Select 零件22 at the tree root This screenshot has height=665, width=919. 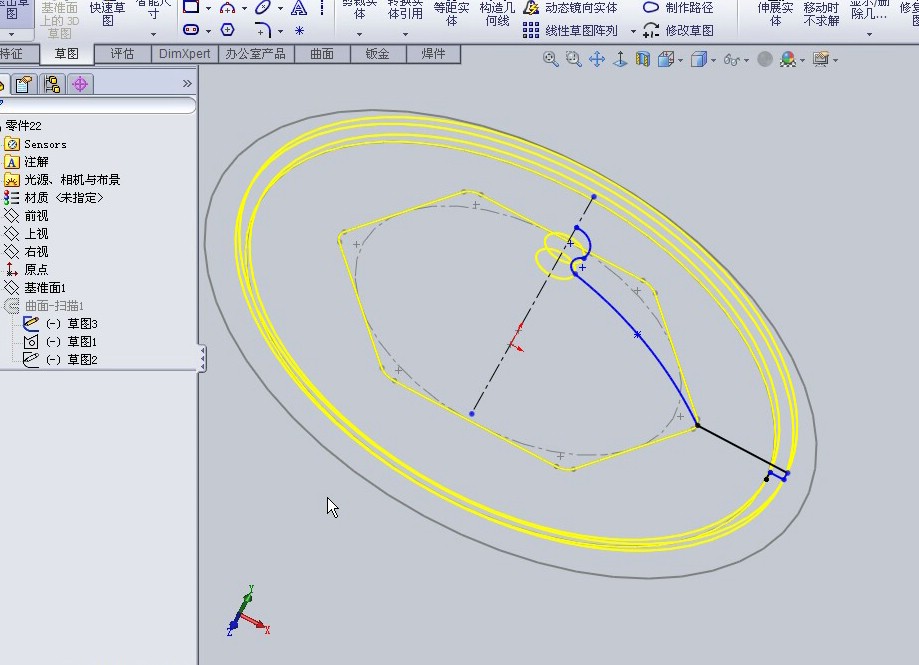point(23,126)
